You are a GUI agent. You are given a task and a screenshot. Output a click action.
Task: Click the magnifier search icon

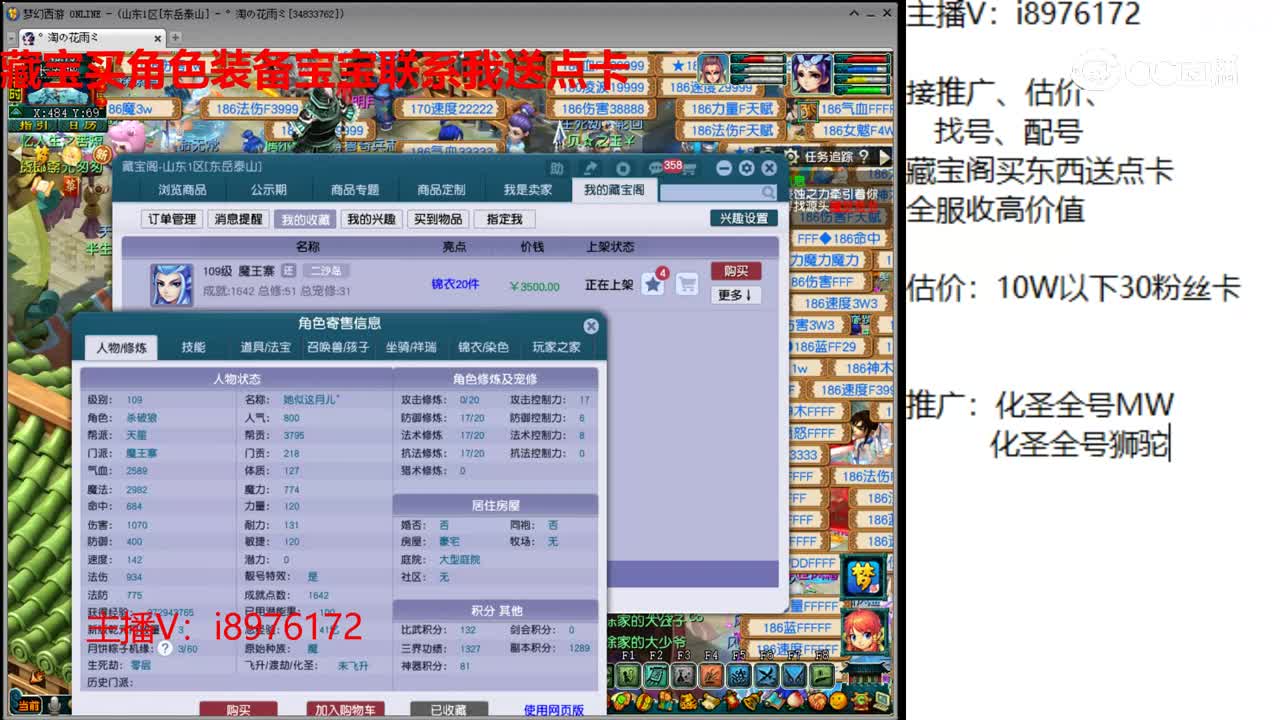[x=766, y=191]
